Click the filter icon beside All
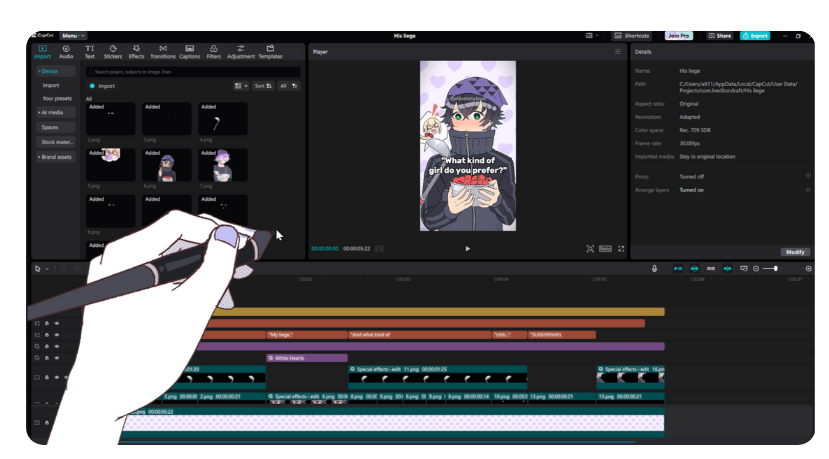 [295, 86]
